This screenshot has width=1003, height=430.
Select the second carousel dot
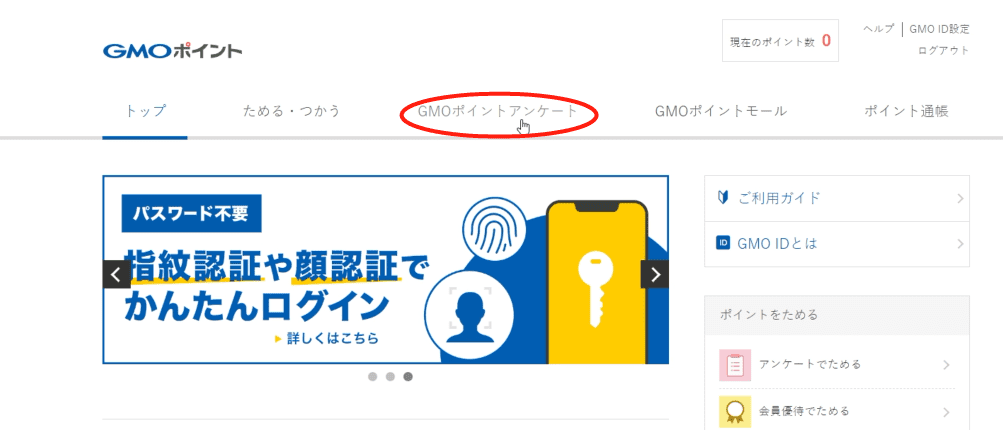390,377
